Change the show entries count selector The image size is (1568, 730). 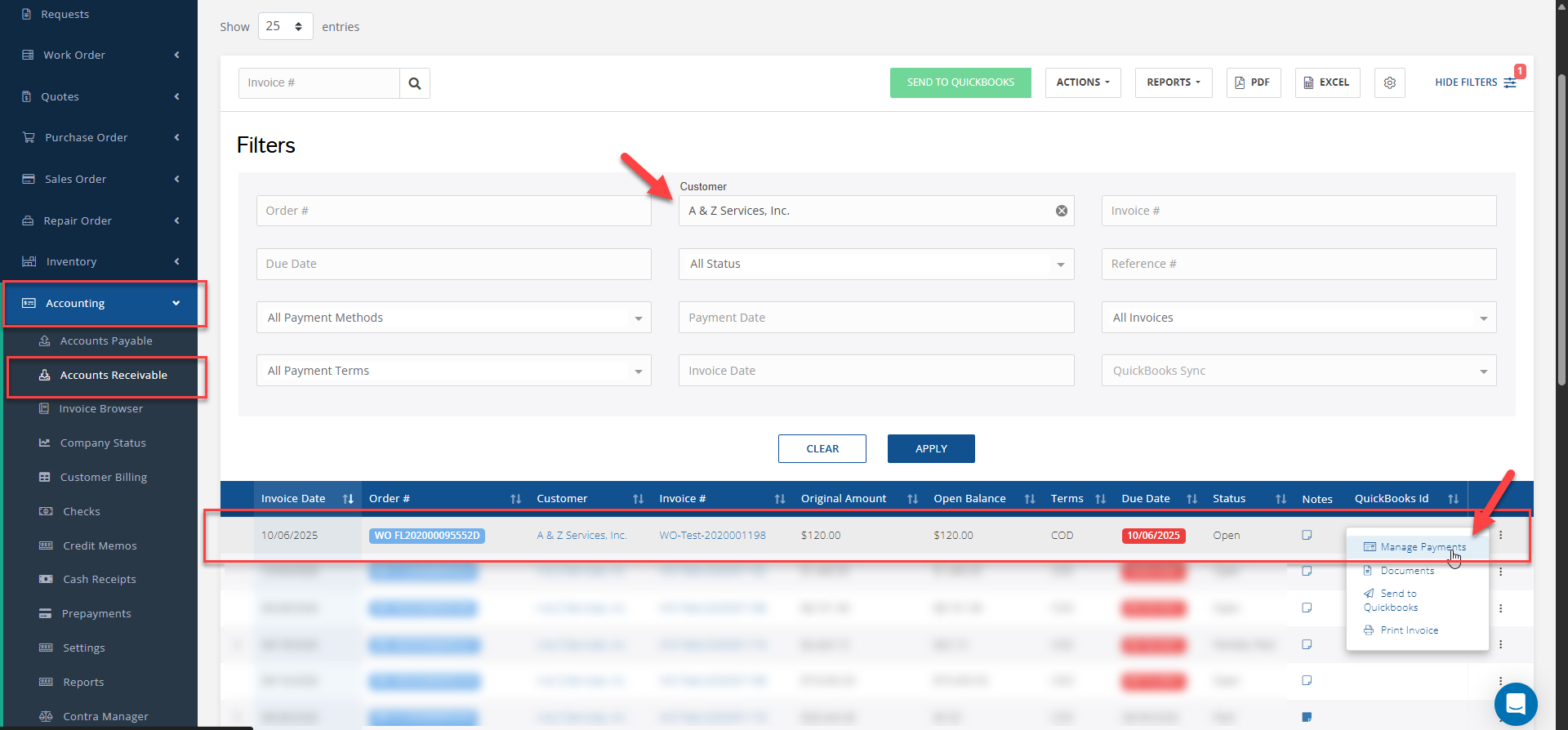tap(285, 27)
